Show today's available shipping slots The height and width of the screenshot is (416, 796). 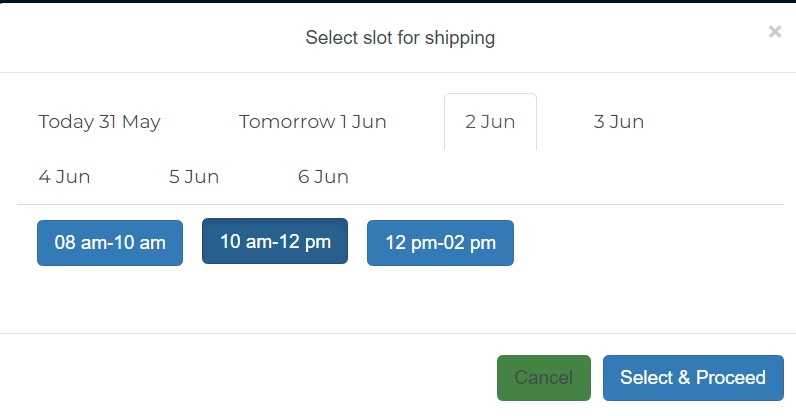click(x=100, y=122)
